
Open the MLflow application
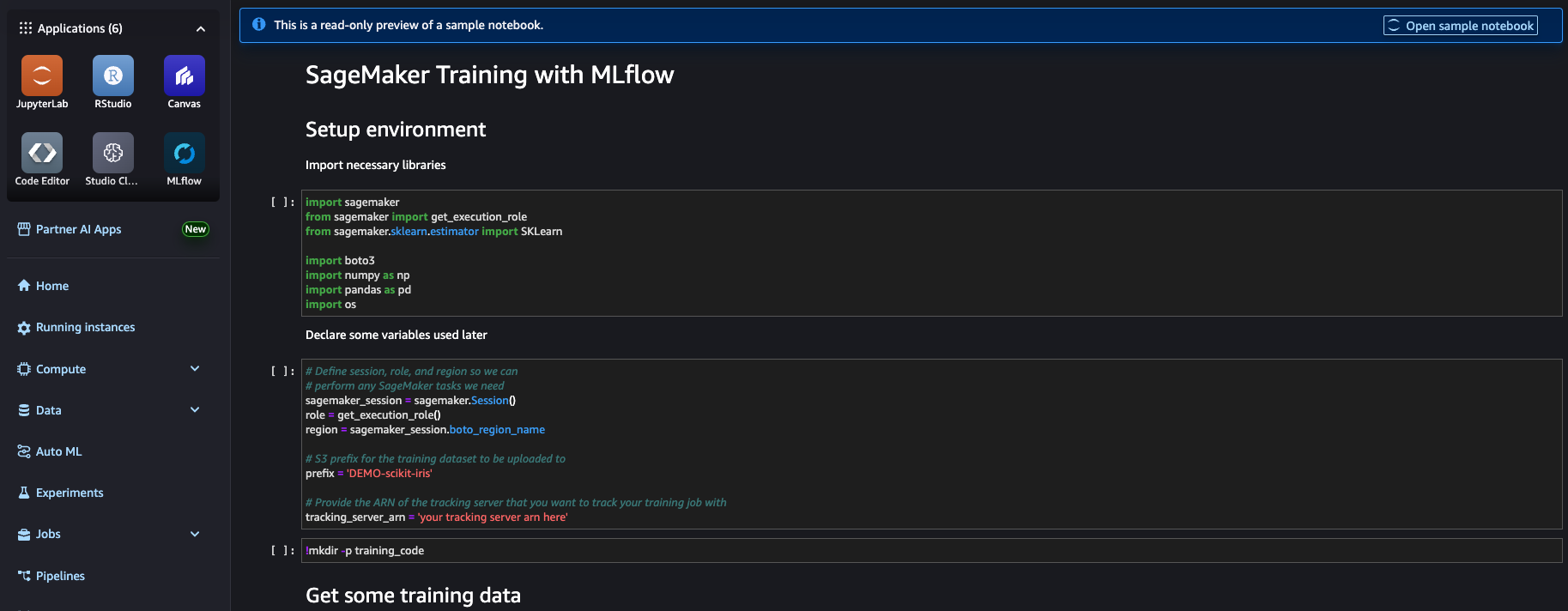pos(184,160)
